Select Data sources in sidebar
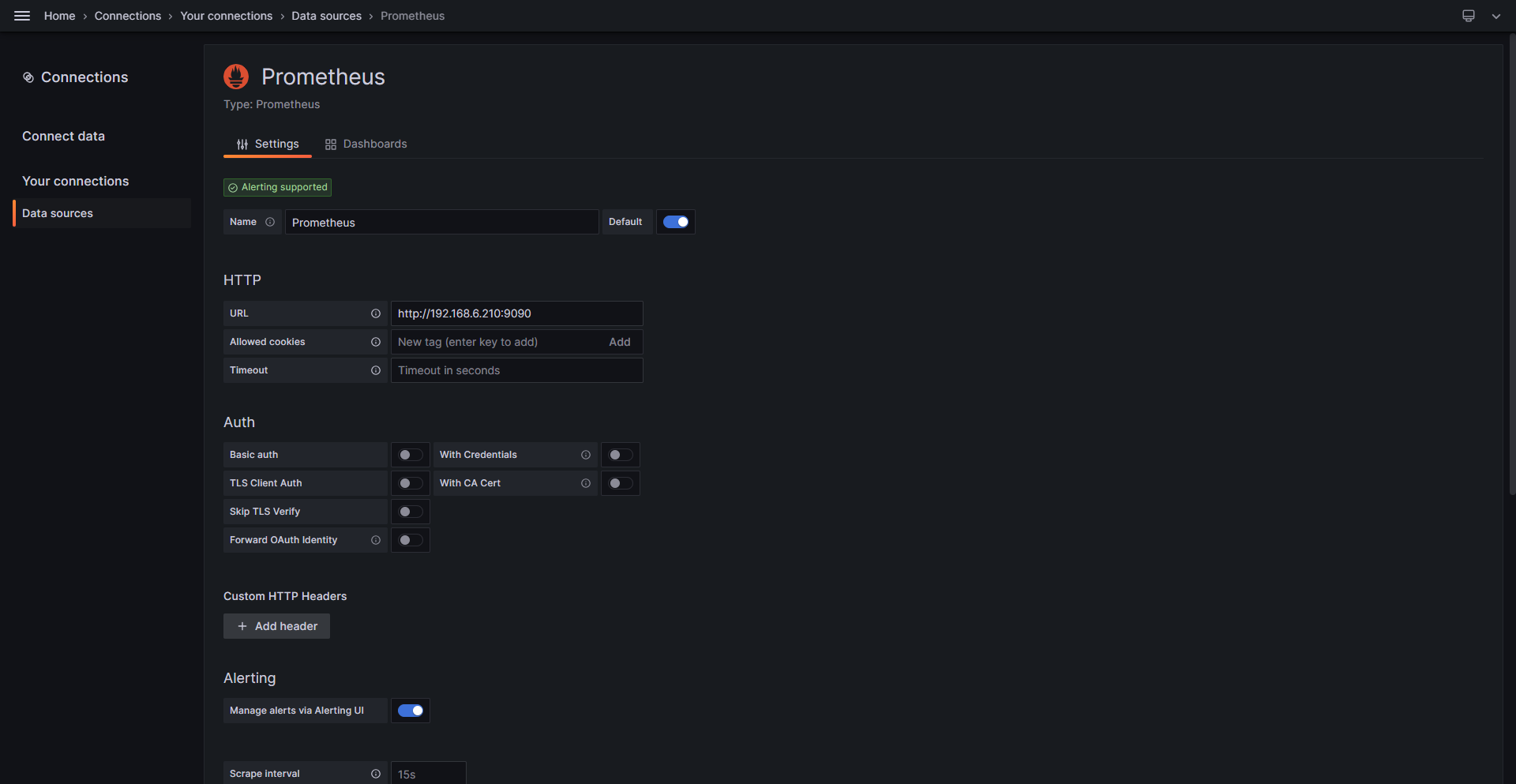Image resolution: width=1516 pixels, height=784 pixels. pyautogui.click(x=102, y=213)
